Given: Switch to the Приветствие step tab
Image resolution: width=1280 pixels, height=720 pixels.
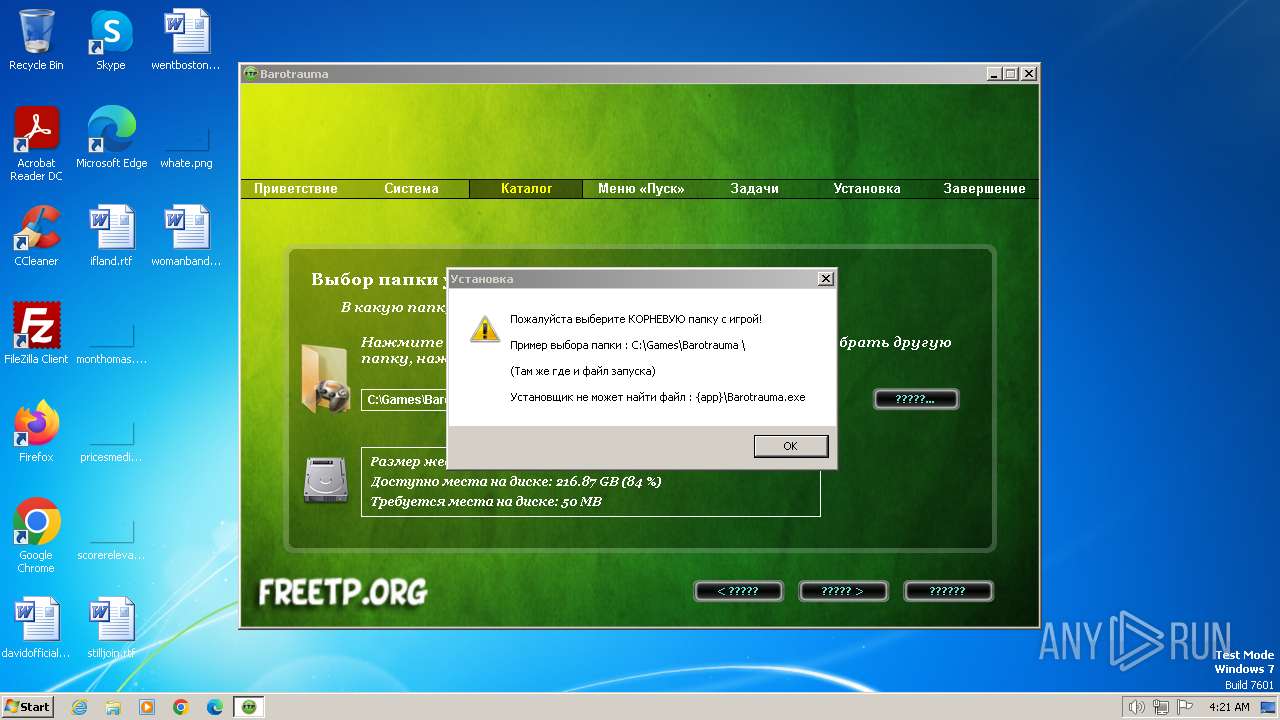Looking at the screenshot, I should point(296,189).
